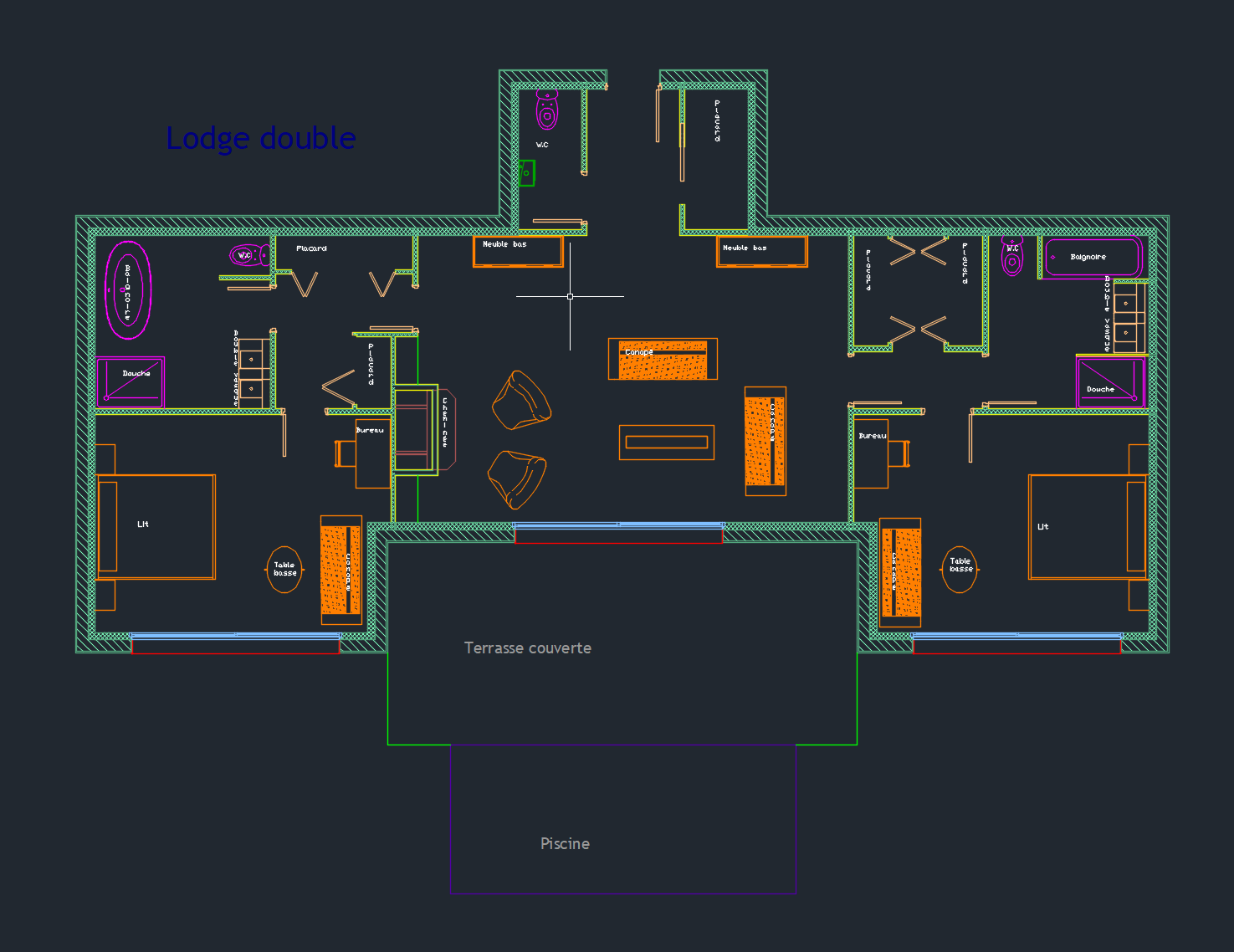The image size is (1234, 952).
Task: Select the coffee table between the central sofas
Action: pos(667,443)
